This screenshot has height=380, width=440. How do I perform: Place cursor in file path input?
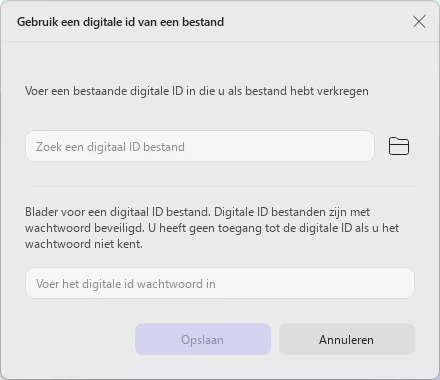pyautogui.click(x=200, y=146)
